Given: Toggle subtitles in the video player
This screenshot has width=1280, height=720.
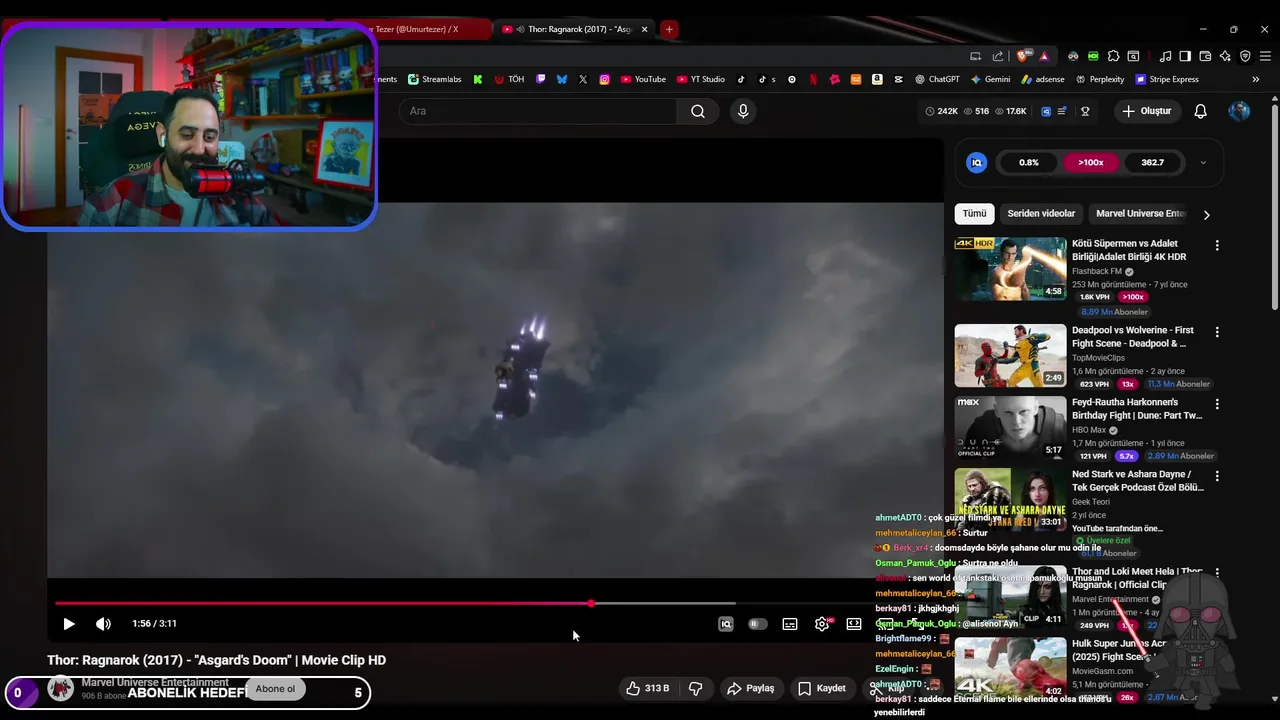Looking at the screenshot, I should point(790,624).
